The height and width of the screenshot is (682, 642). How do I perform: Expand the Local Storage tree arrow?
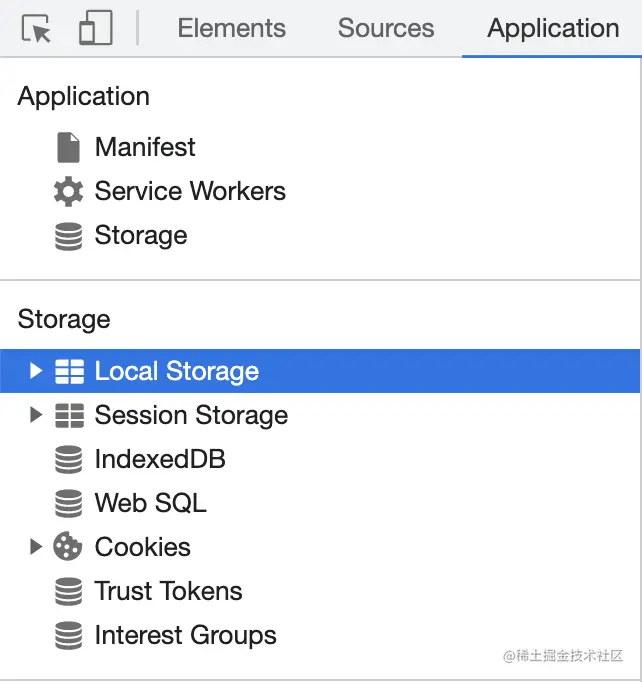pyautogui.click(x=36, y=371)
